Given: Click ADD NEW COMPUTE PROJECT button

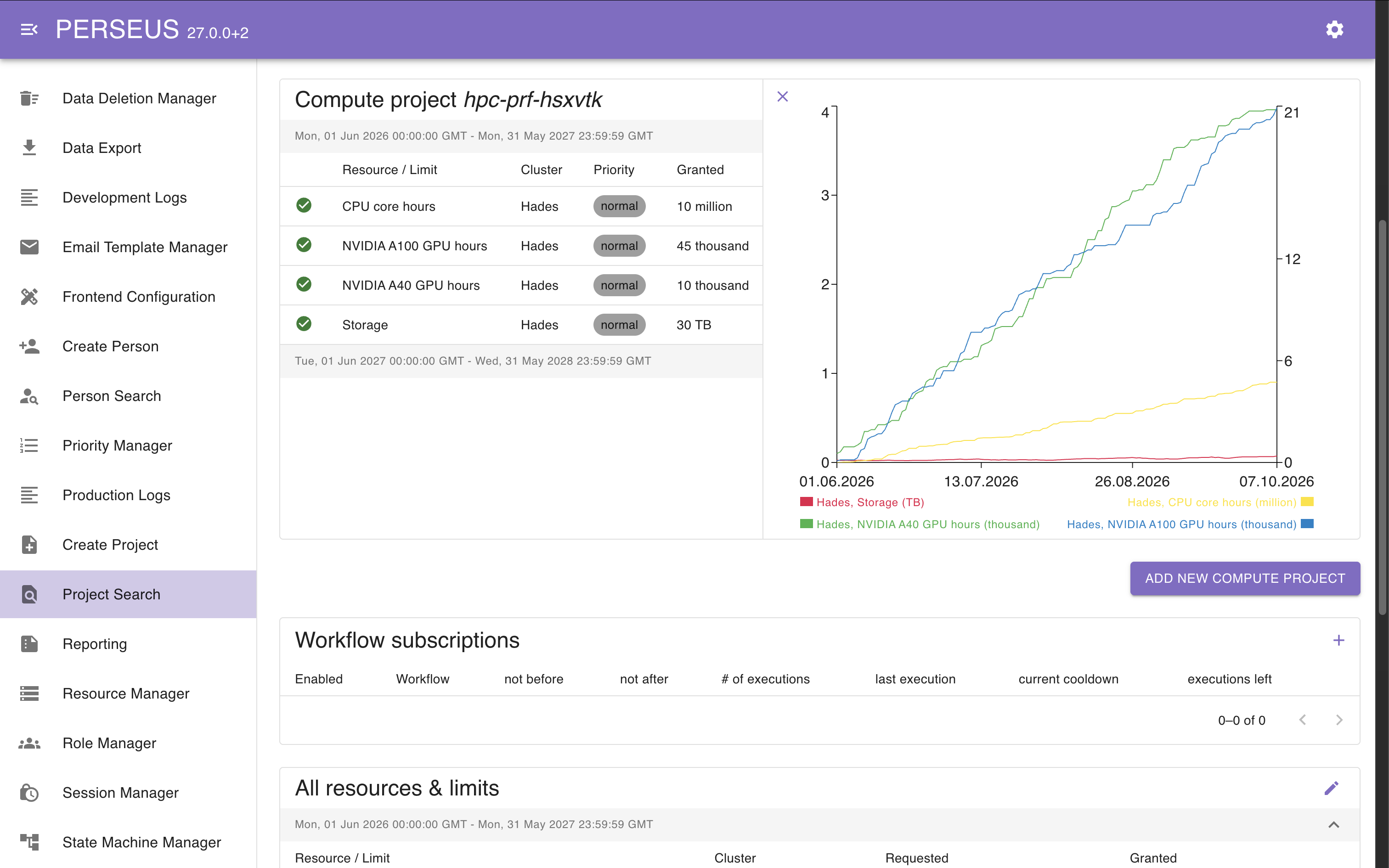Looking at the screenshot, I should click(x=1245, y=578).
